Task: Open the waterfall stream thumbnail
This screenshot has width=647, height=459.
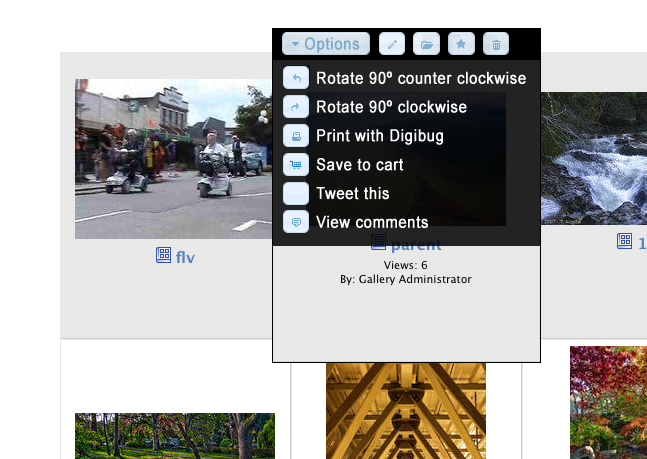Action: pos(594,159)
